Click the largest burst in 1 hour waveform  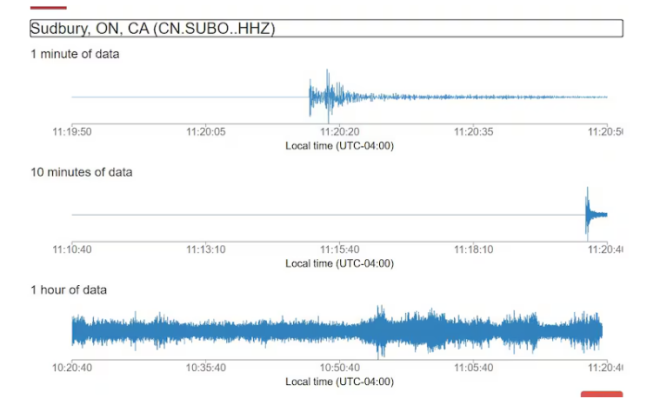pos(378,330)
